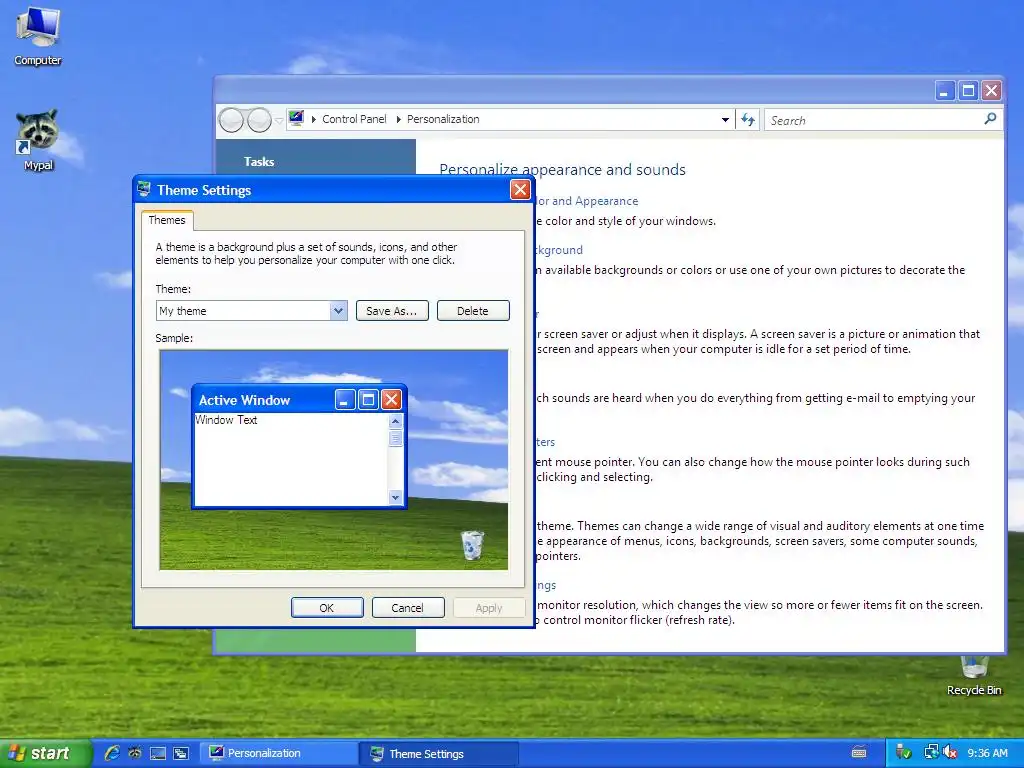
Task: Click the 9:36 AM clock
Action: [x=987, y=753]
